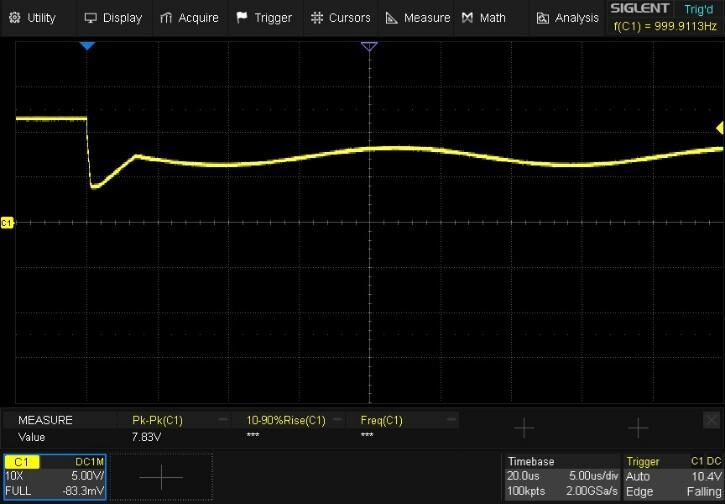Click the SIGLENT logo

click(x=639, y=8)
